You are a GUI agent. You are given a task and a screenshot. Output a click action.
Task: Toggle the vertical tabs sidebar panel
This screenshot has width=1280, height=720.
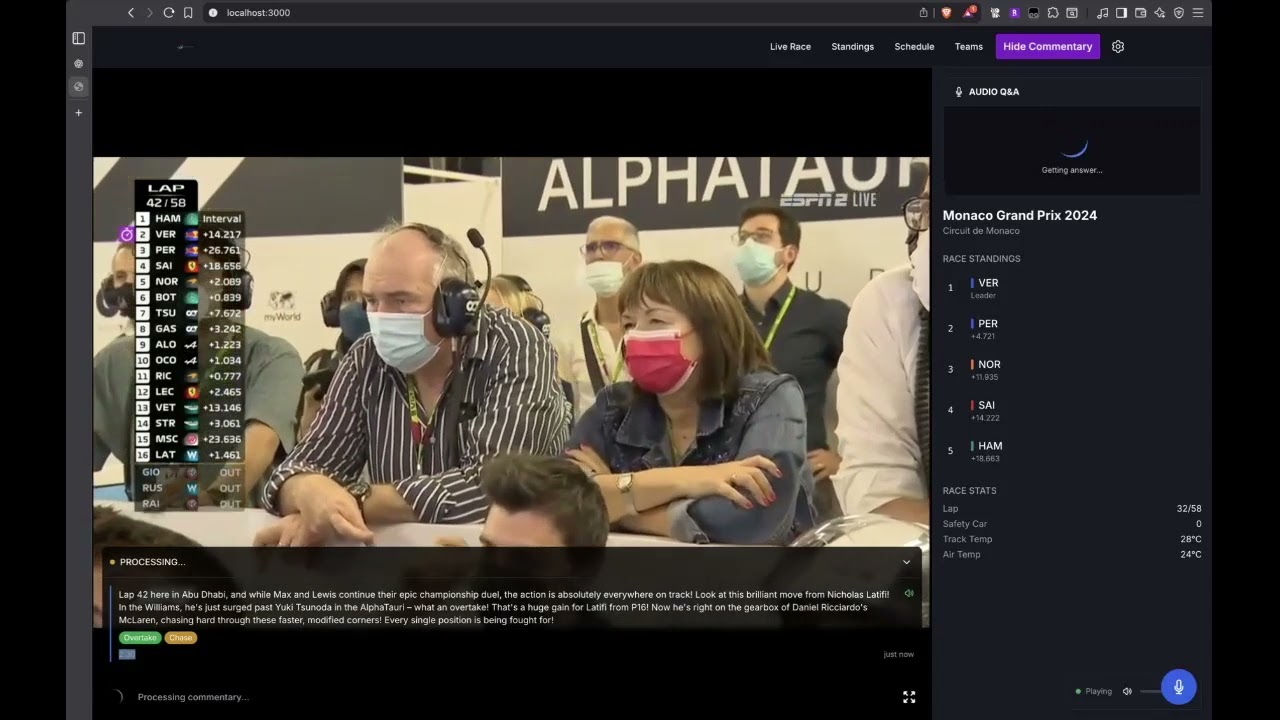click(79, 38)
